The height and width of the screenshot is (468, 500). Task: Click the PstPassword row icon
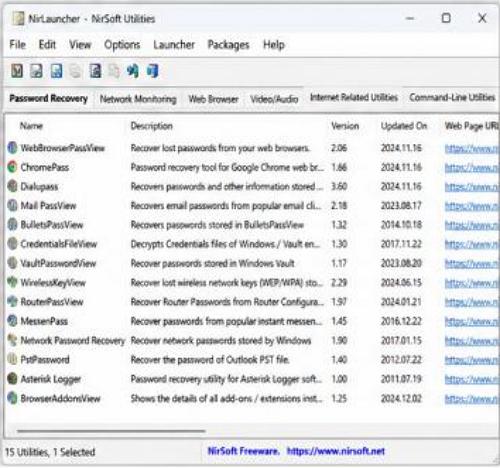pos(12,359)
